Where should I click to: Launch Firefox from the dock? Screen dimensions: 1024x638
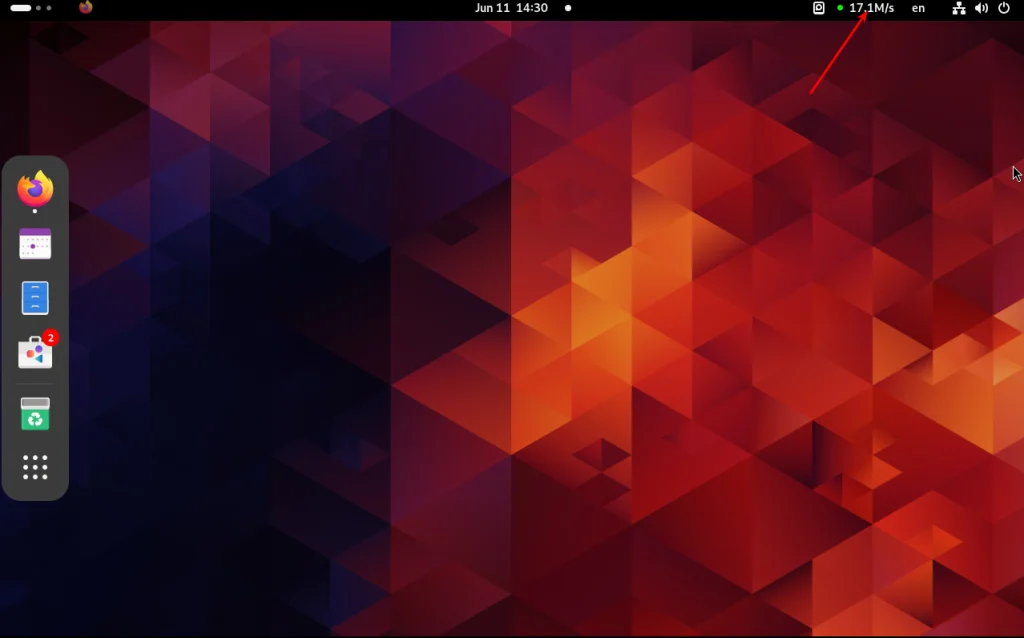[35, 189]
